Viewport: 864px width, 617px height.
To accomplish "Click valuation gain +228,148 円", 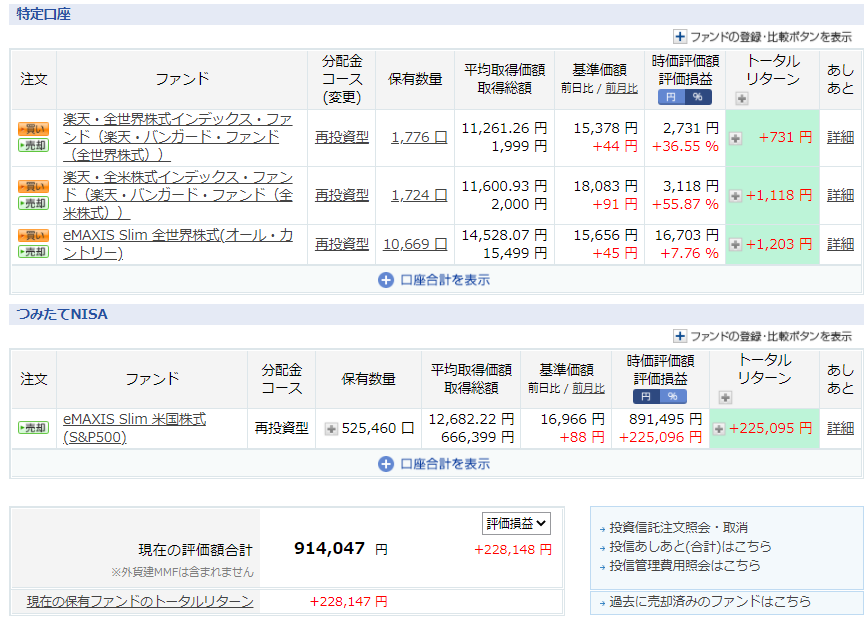I will coord(513,549).
